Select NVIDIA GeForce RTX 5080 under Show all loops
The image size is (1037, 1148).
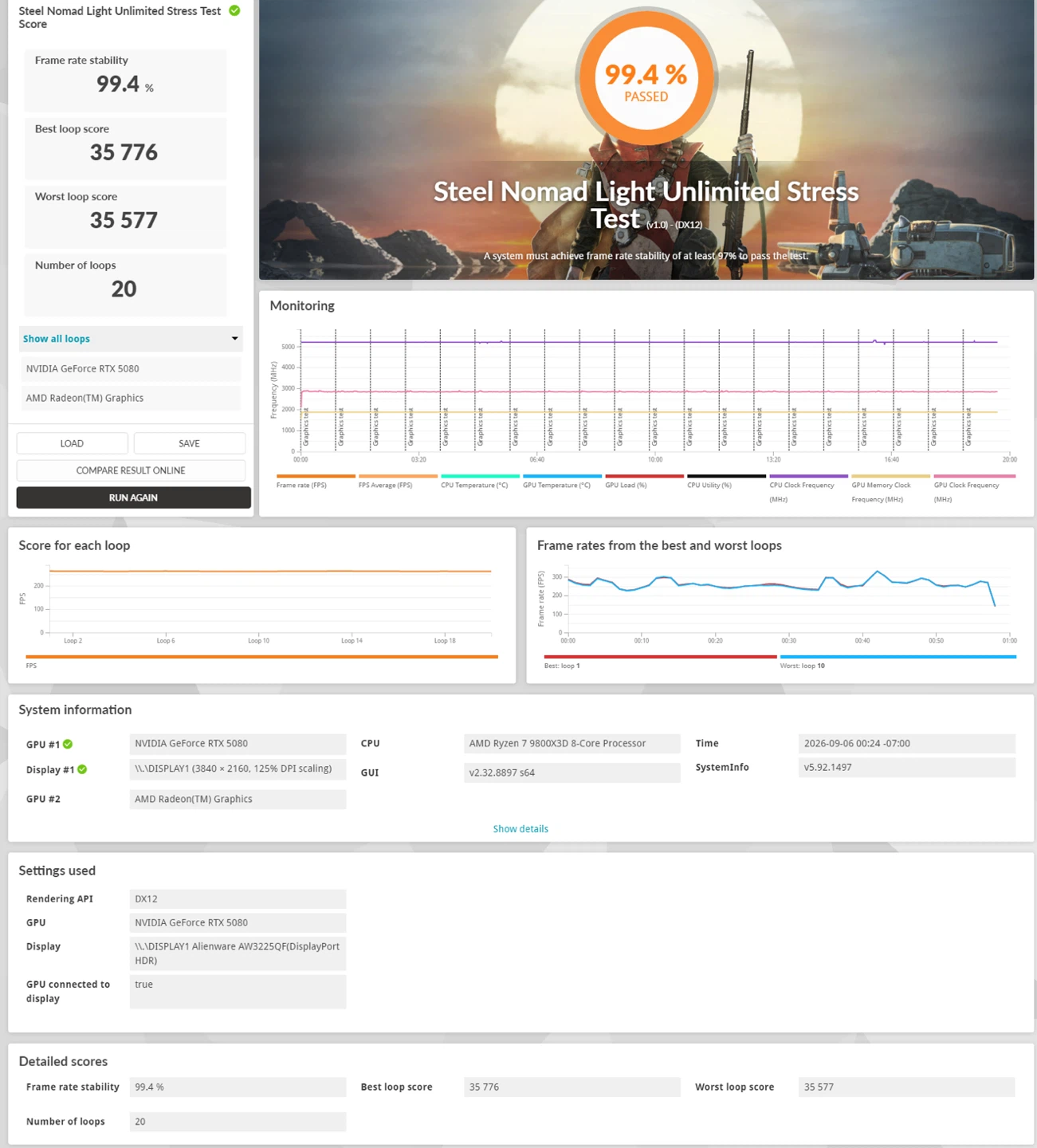[x=131, y=369]
